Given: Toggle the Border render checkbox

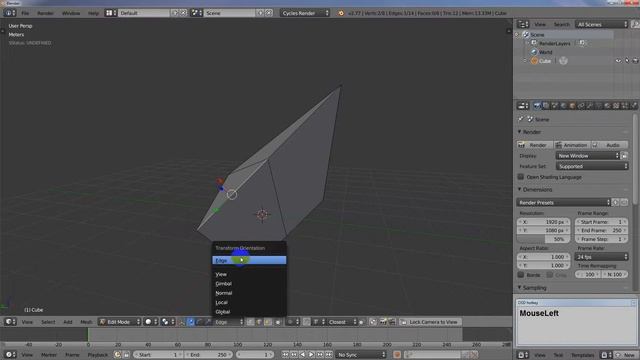Looking at the screenshot, I should click(x=521, y=275).
